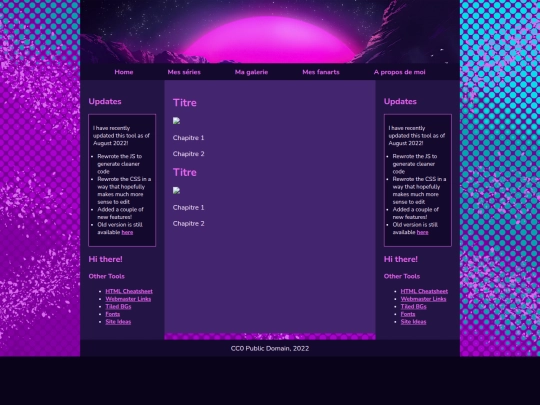This screenshot has height=405, width=540.
Task: Open Fonts link in left sidebar
Action: point(113,314)
